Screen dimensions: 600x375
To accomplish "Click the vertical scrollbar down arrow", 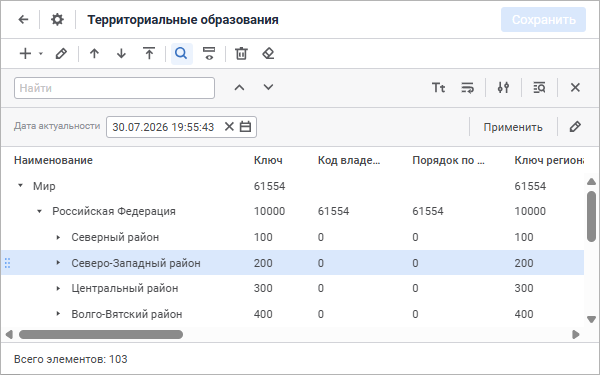I will click(591, 319).
